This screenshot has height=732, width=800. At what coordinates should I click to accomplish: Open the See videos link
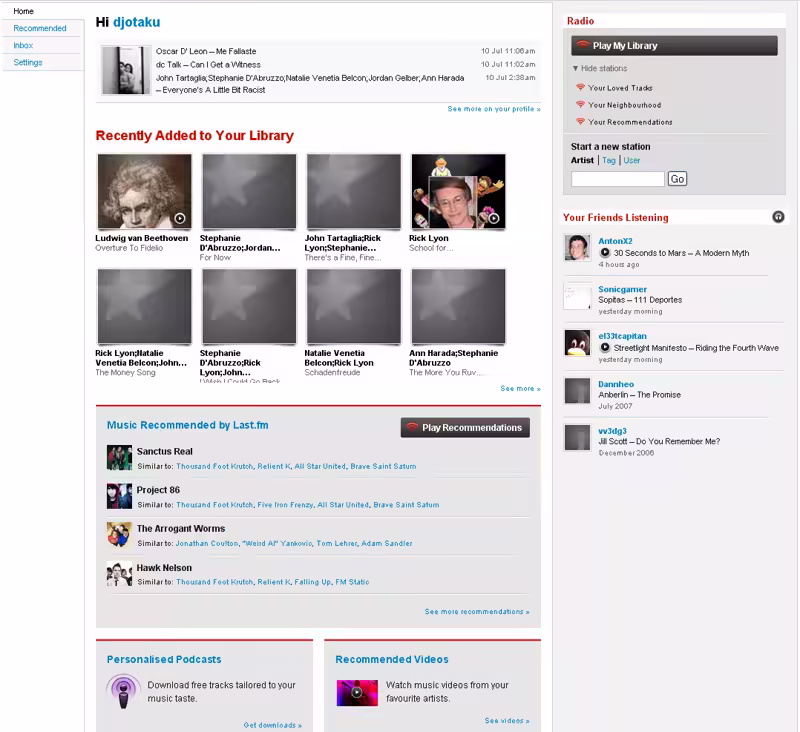coord(507,720)
